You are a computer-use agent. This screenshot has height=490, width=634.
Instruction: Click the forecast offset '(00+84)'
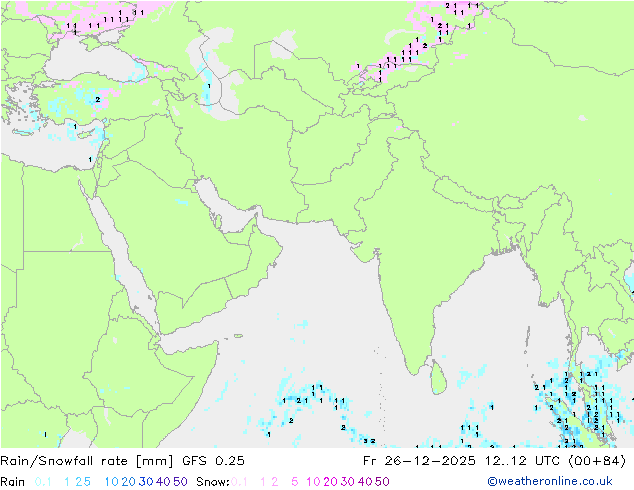tap(597, 461)
